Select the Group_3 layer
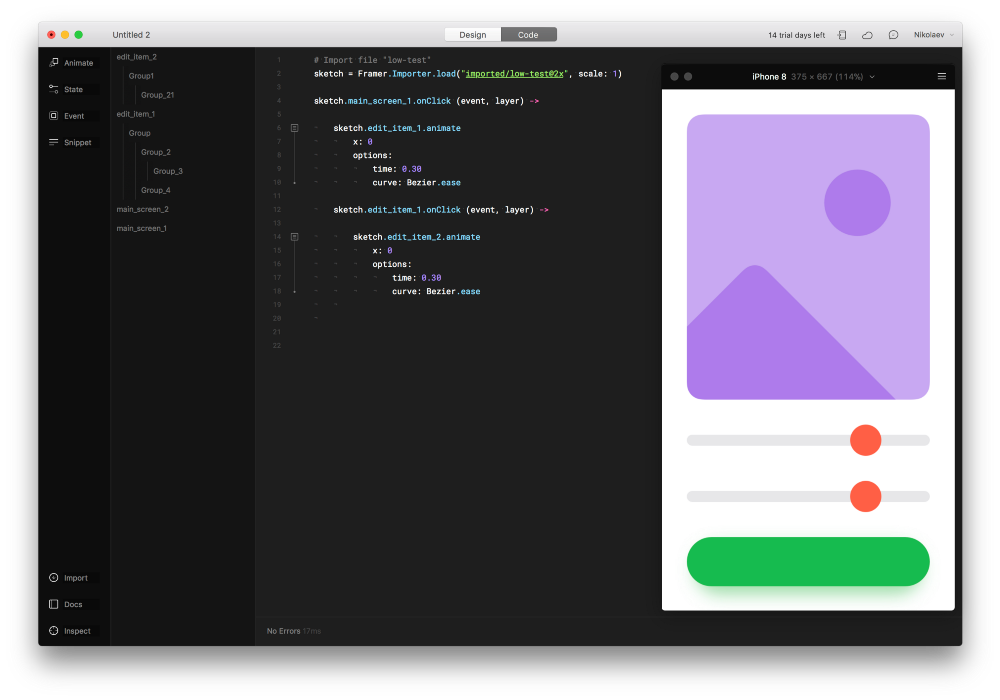The image size is (1000, 700). click(x=168, y=171)
